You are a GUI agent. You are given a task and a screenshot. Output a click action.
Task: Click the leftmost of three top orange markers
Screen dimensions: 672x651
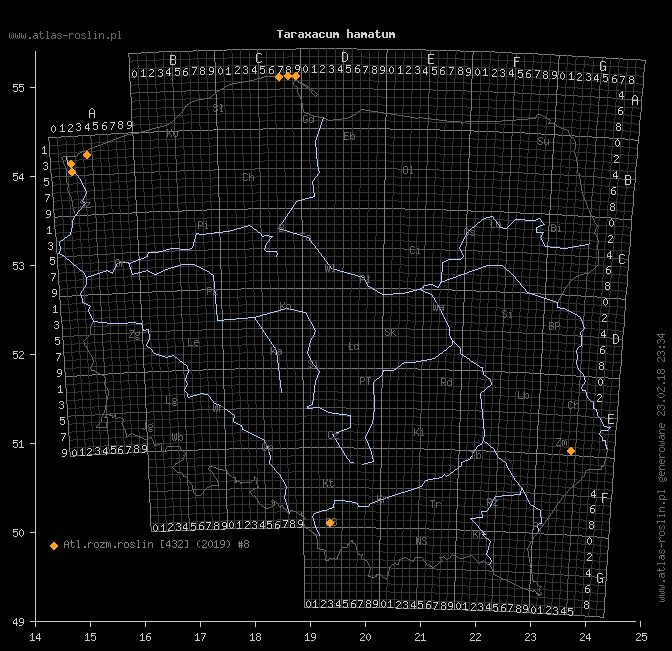(x=279, y=77)
